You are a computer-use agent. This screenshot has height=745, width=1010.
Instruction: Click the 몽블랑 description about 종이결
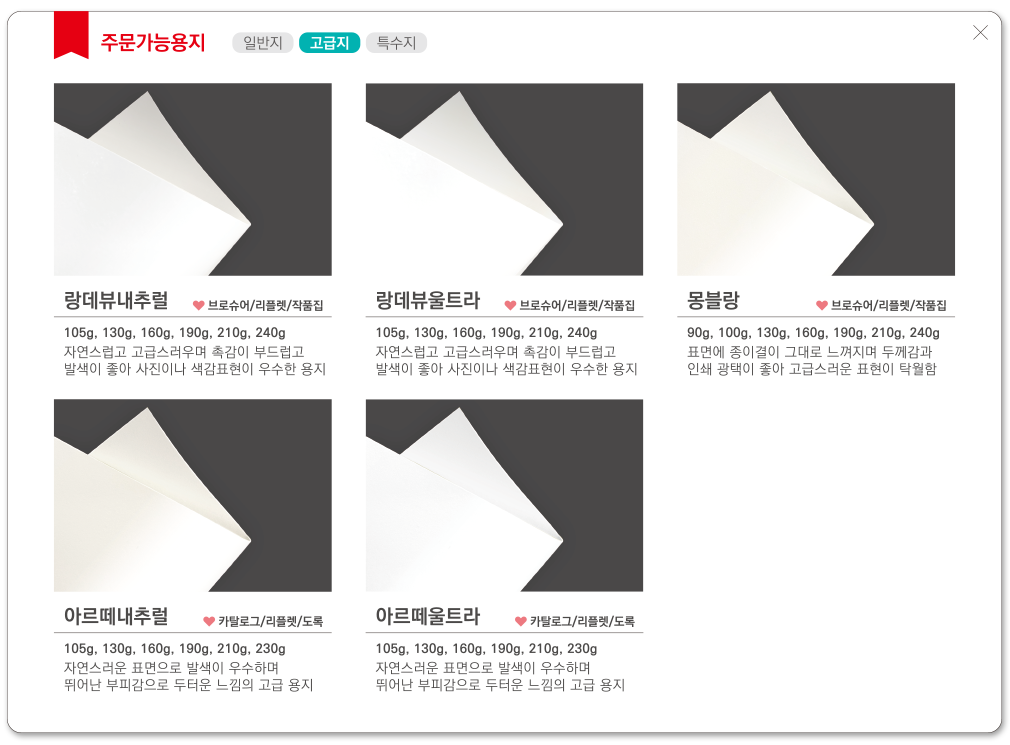pyautogui.click(x=812, y=361)
